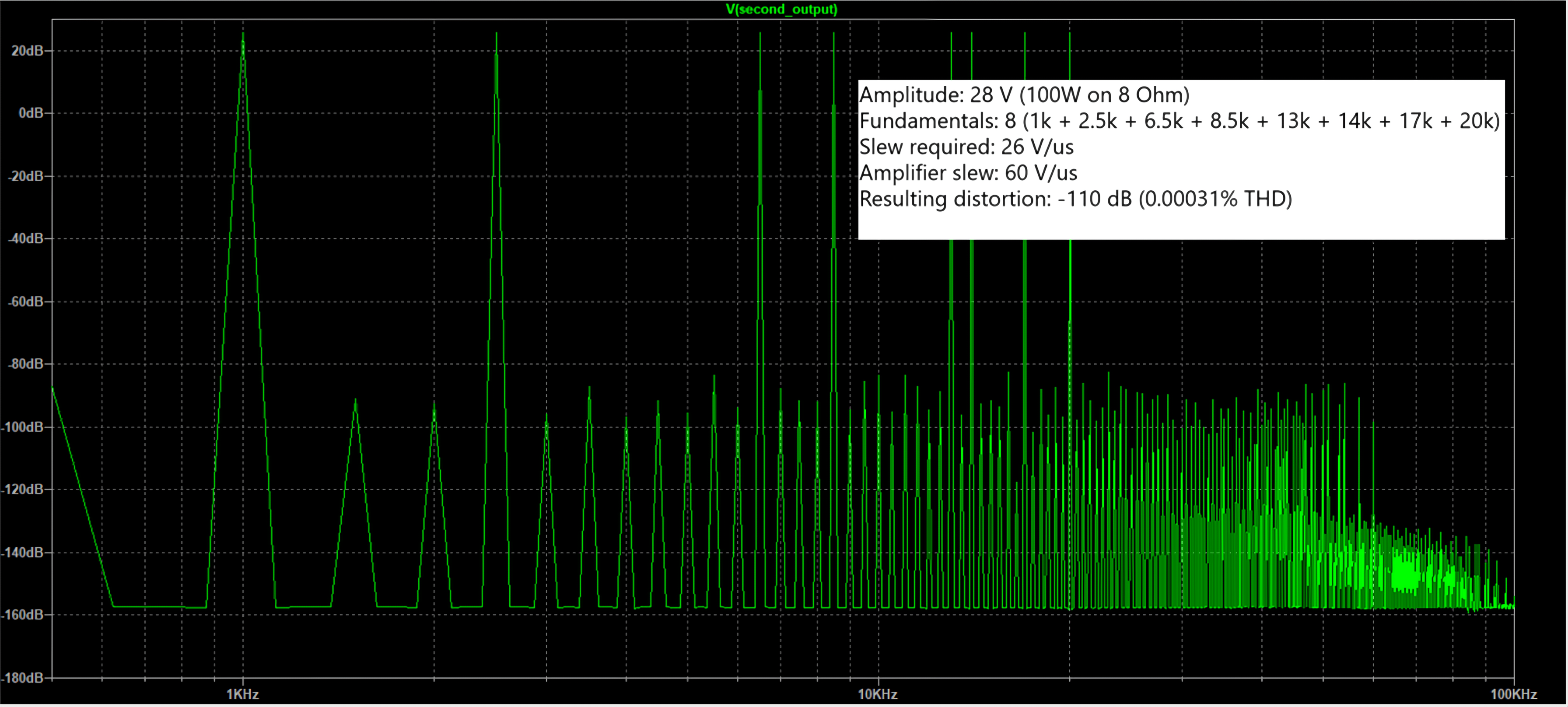Click the -160dB axis label

(x=22, y=615)
